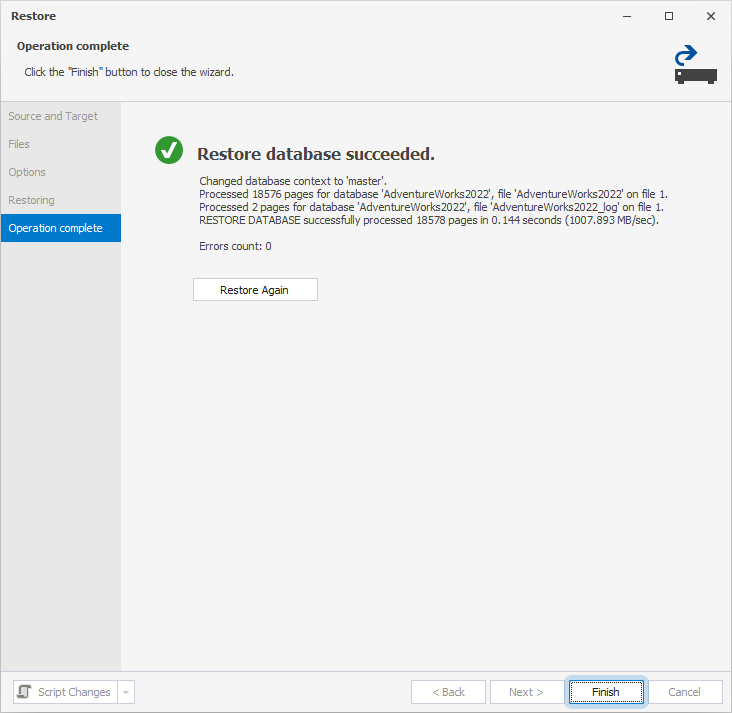Maximize the Restore window
The height and width of the screenshot is (713, 732).
coord(669,16)
